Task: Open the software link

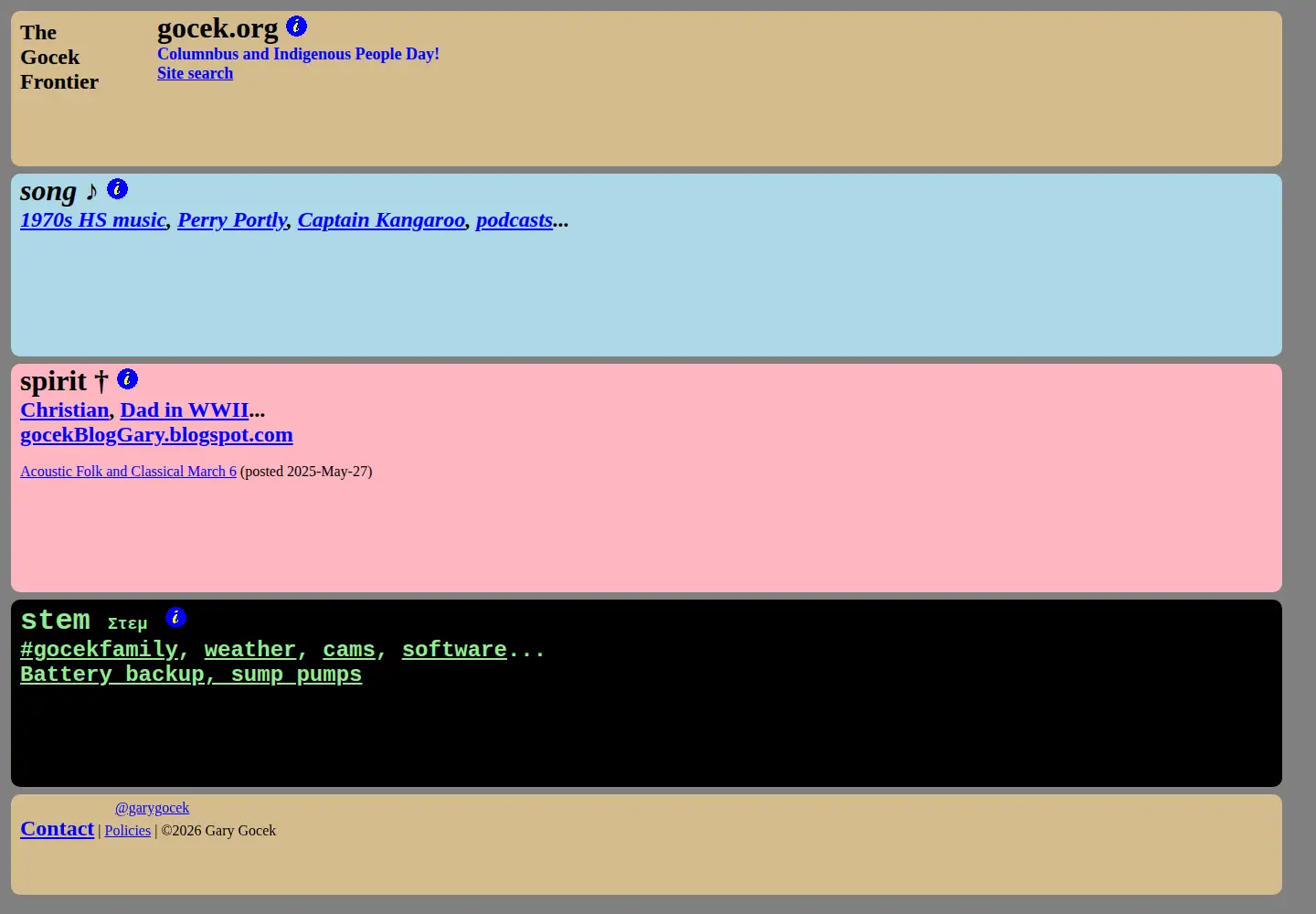Action: (454, 650)
